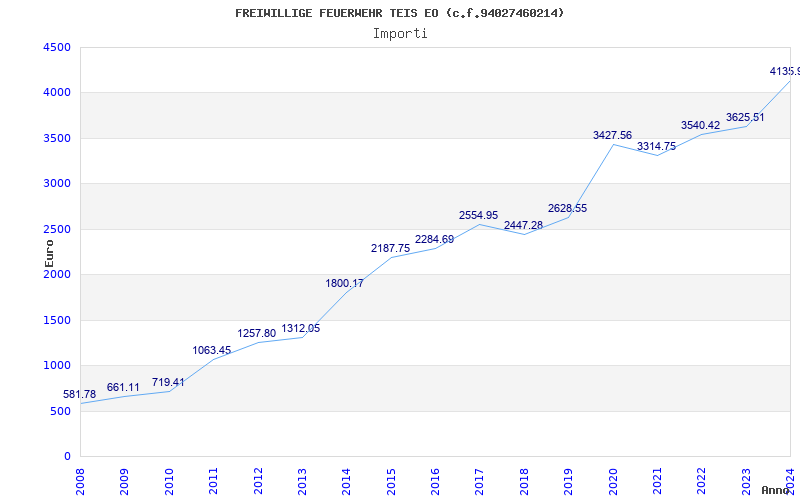Click the 4500 y-axis tick label
This screenshot has height=500, width=800.
[x=57, y=47]
